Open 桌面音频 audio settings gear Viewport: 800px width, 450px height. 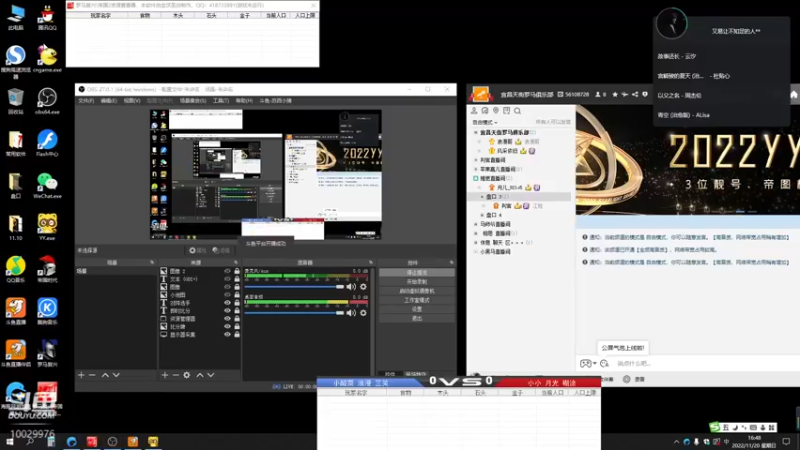[363, 313]
